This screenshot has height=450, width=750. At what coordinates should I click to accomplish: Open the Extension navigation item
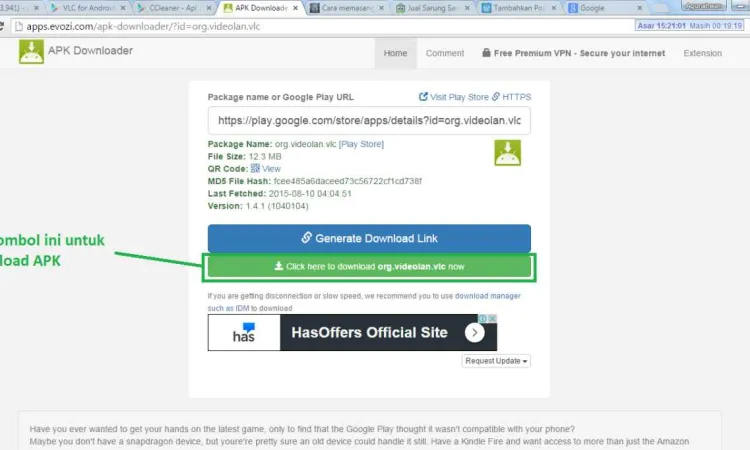tap(702, 53)
